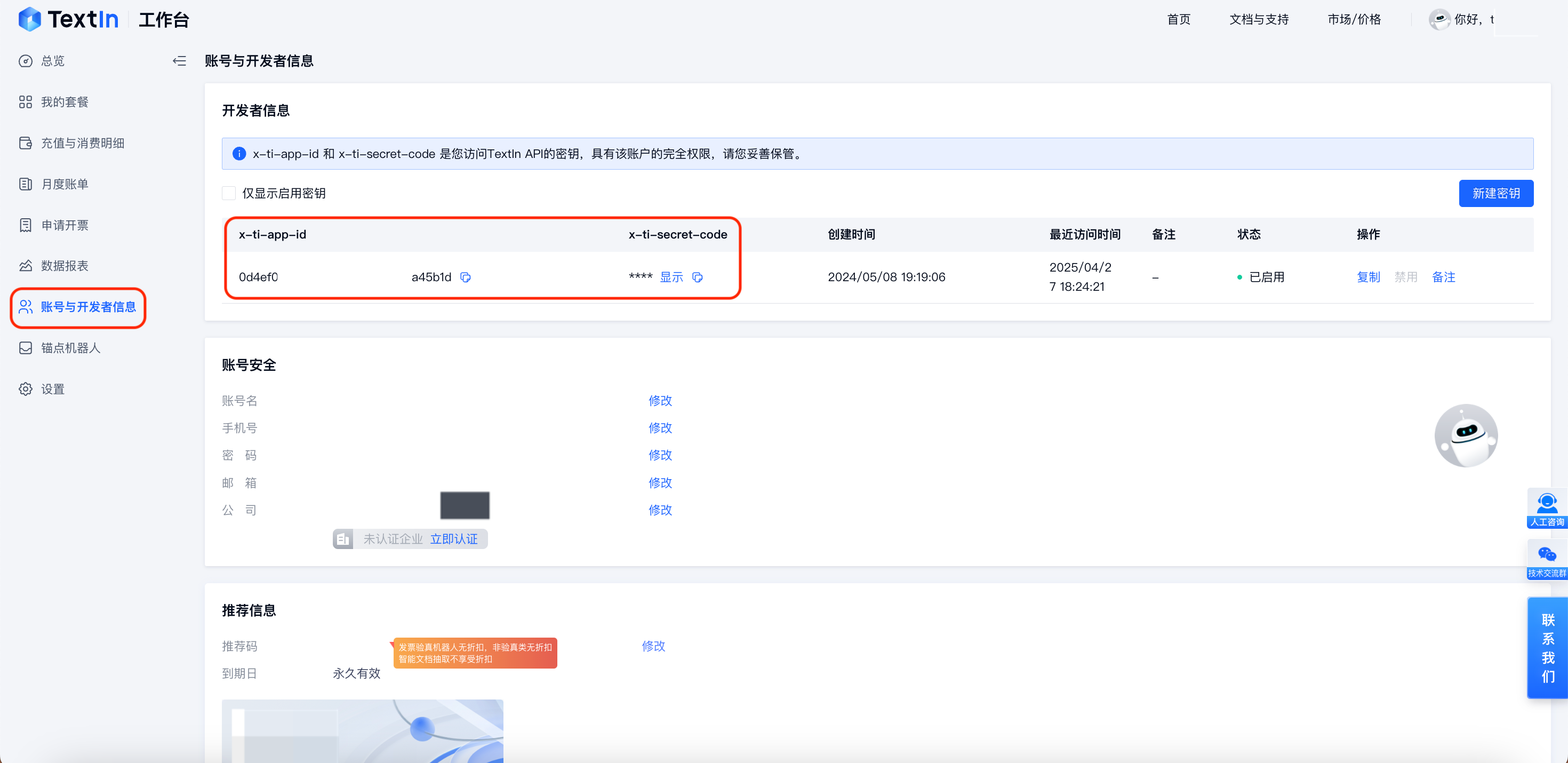Image resolution: width=1568 pixels, height=763 pixels.
Task: Open the 数据报表 reports page
Action: coord(64,266)
